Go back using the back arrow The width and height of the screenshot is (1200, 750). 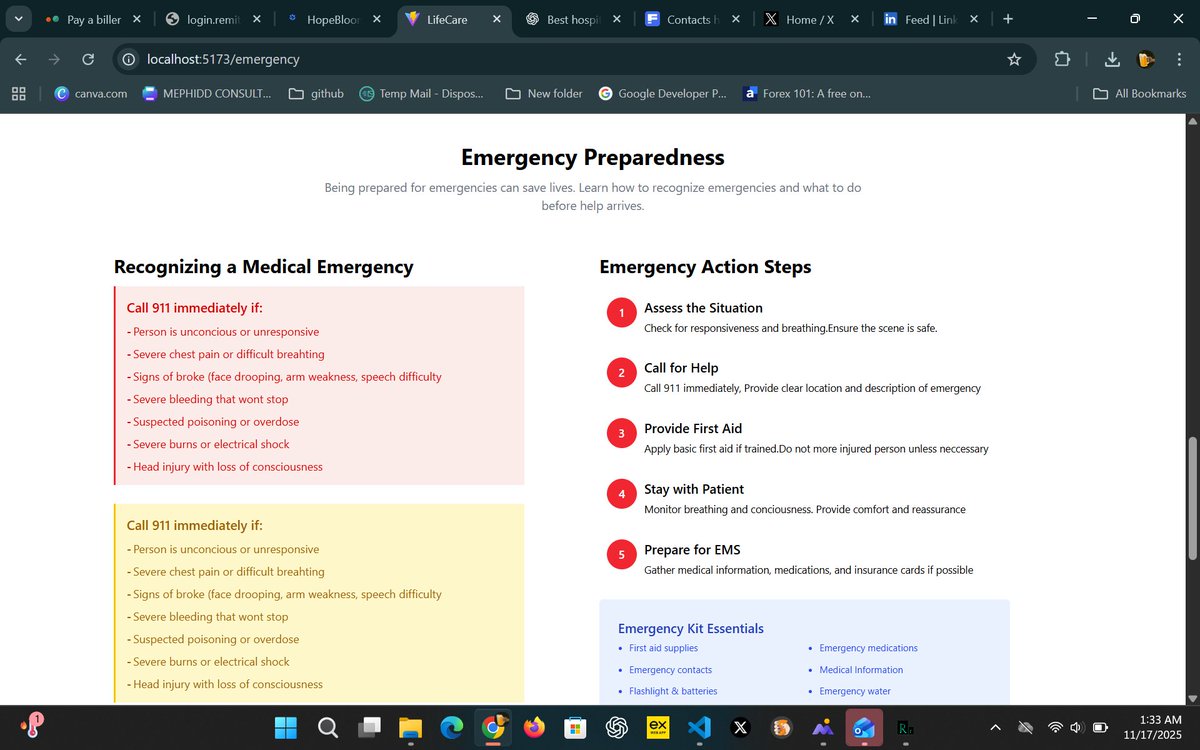pos(20,59)
